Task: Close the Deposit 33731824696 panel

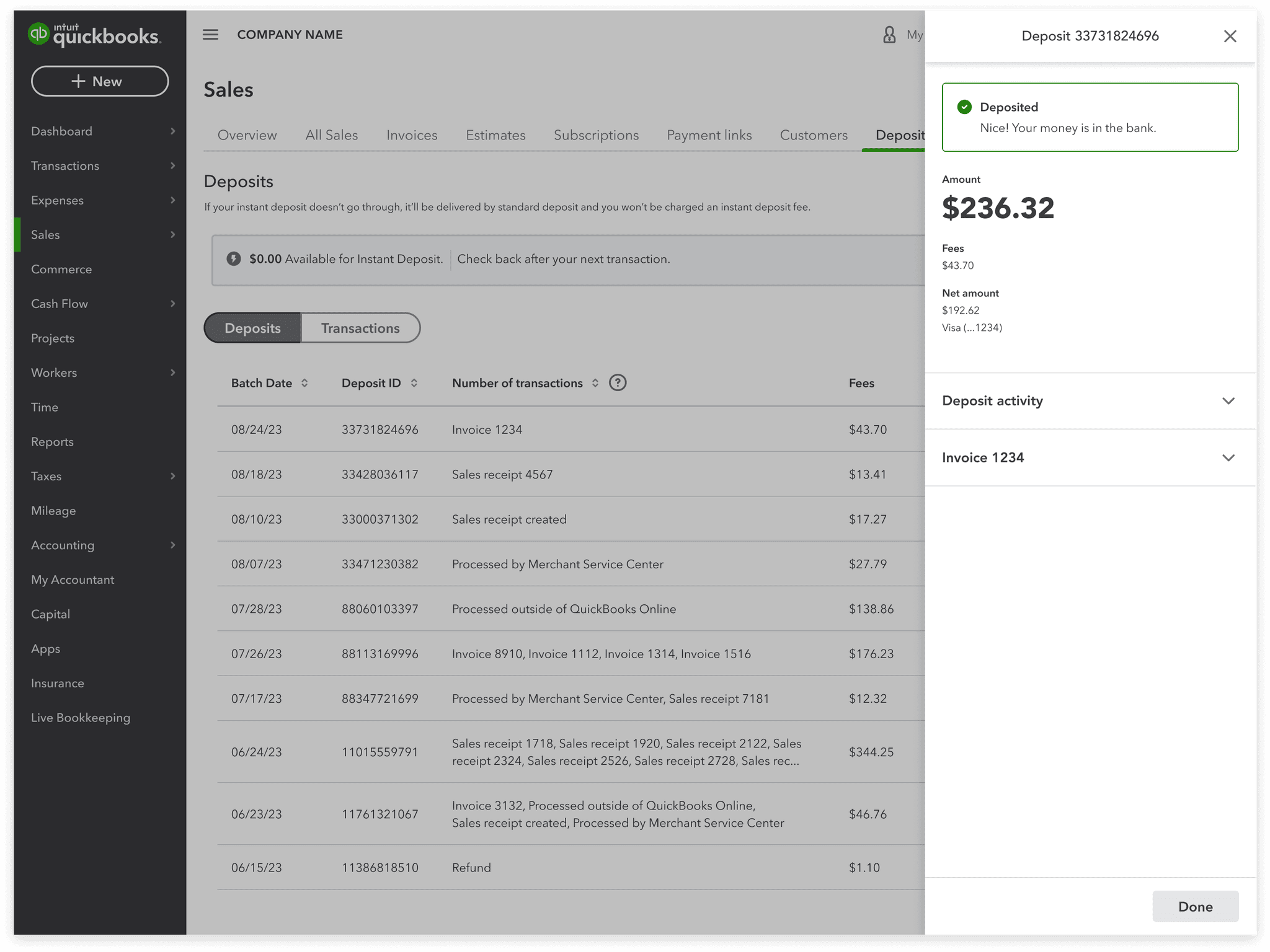Action: pyautogui.click(x=1230, y=36)
